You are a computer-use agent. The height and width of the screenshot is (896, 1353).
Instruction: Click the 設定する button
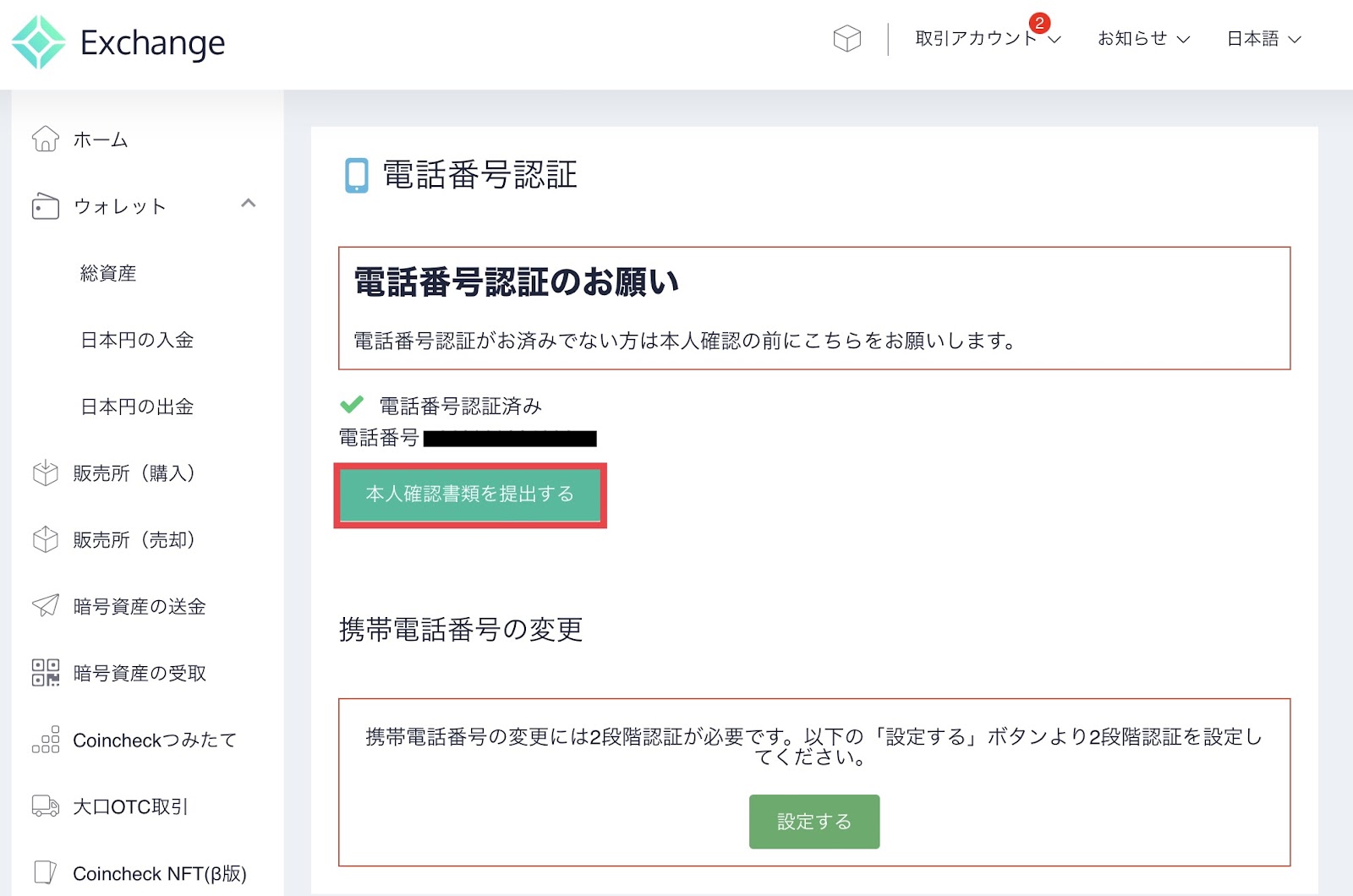click(x=814, y=822)
